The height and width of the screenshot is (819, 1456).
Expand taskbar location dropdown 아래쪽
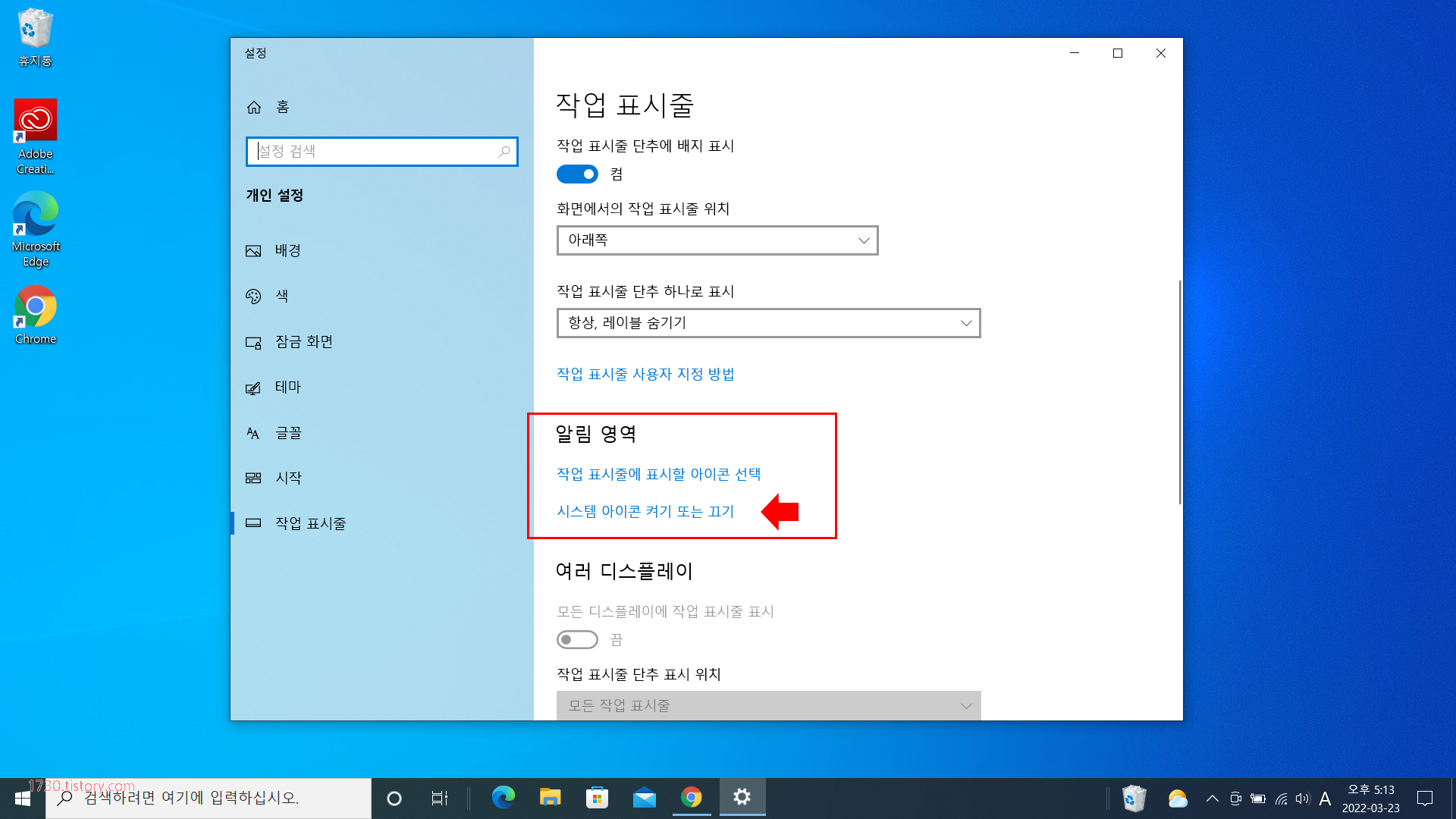point(717,240)
